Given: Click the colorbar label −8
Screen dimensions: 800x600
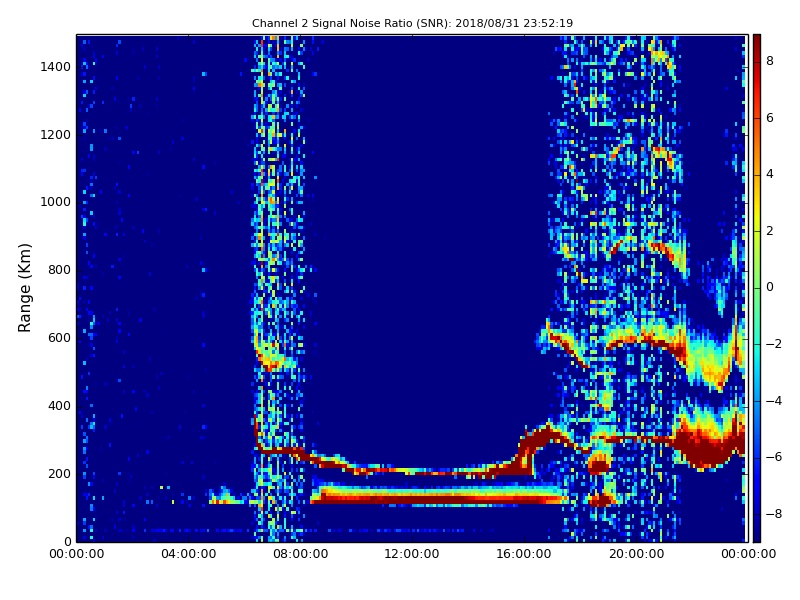Looking at the screenshot, I should click(774, 514).
